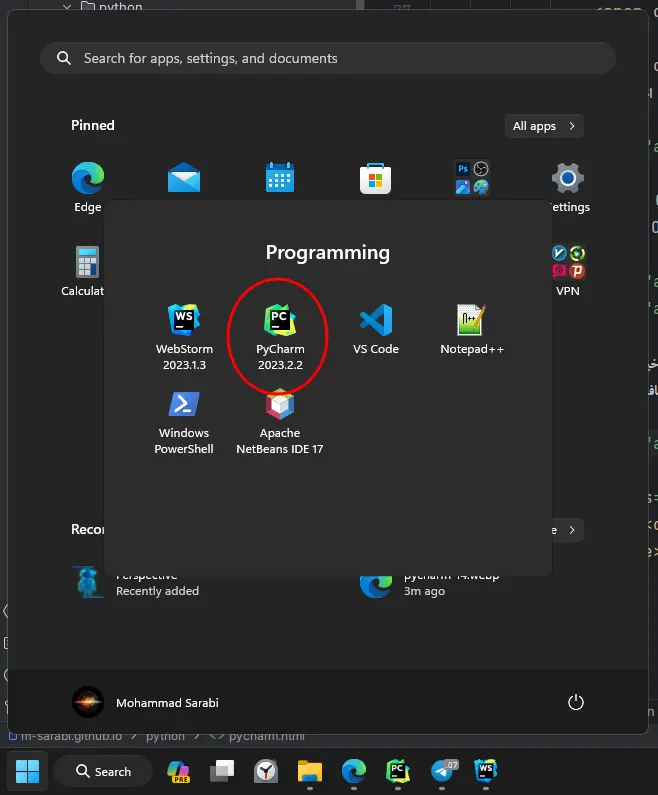Image resolution: width=658 pixels, height=795 pixels.
Task: Open the pinned folder containing Photoshop
Action: pyautogui.click(x=471, y=178)
